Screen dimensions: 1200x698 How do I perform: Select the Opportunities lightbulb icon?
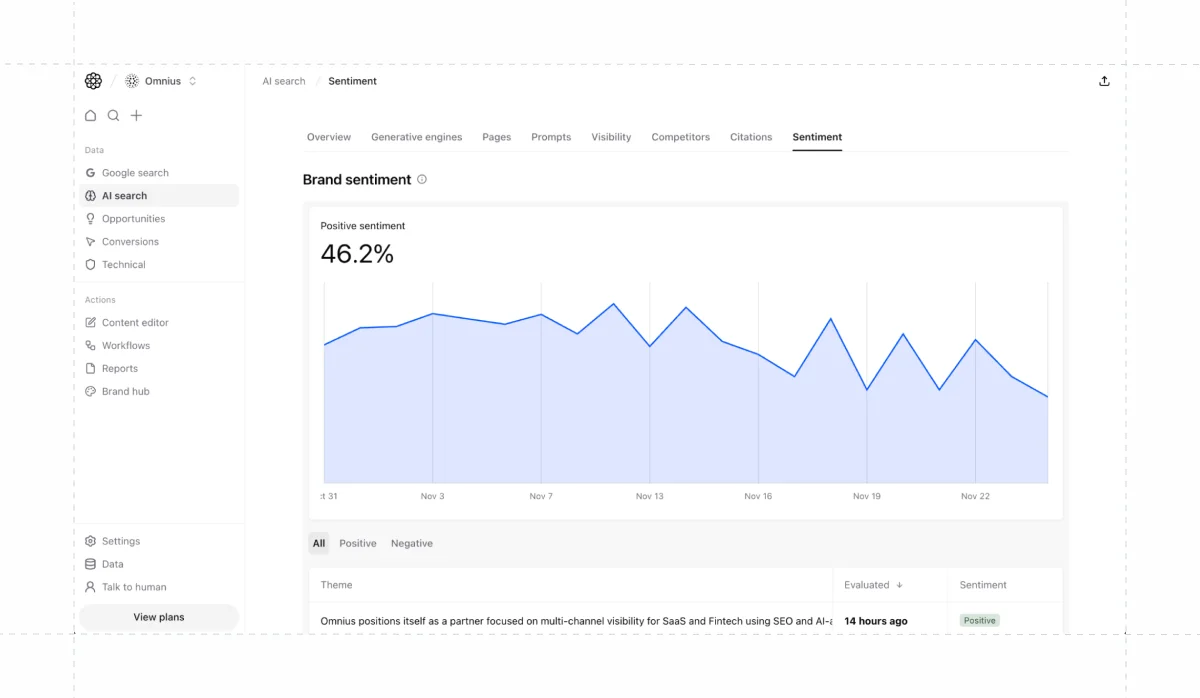pyautogui.click(x=91, y=218)
